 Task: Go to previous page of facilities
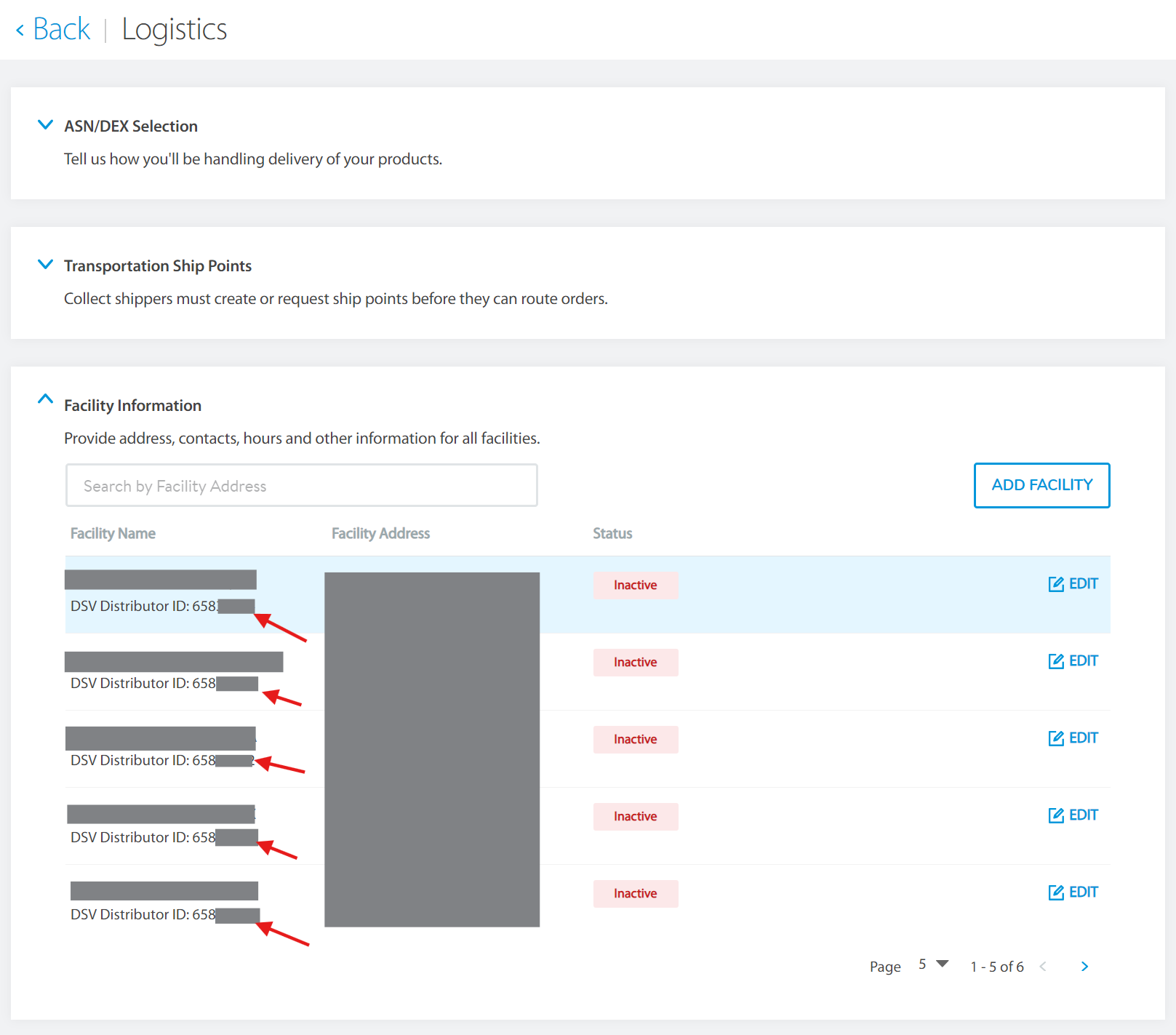pyautogui.click(x=1043, y=967)
